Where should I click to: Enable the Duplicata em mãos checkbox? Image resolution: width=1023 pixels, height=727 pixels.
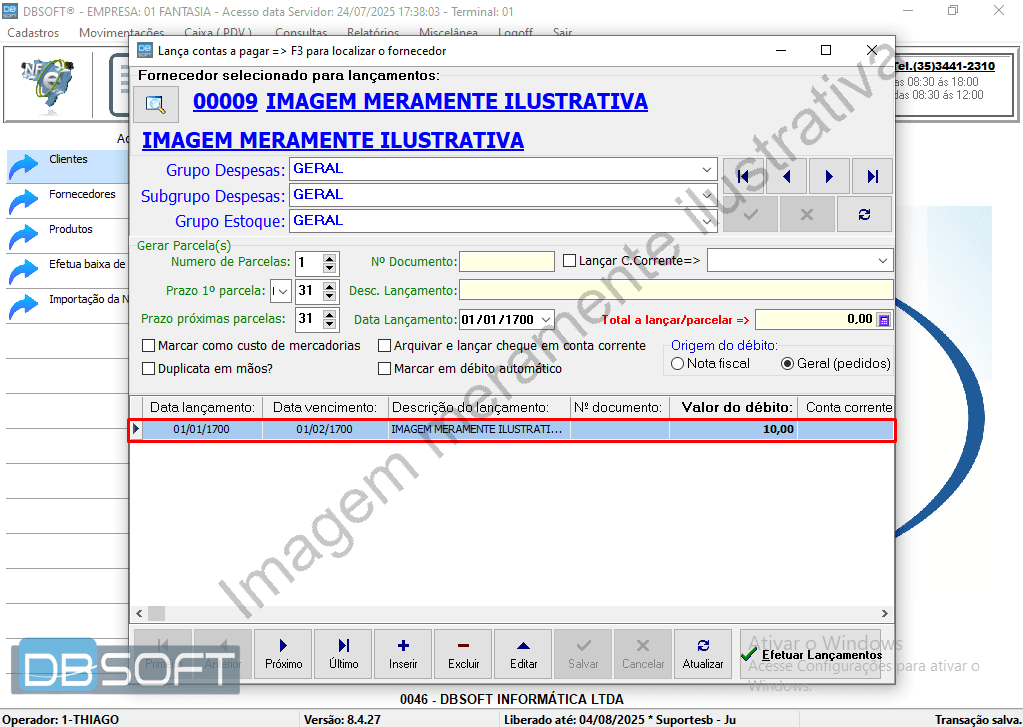(148, 368)
